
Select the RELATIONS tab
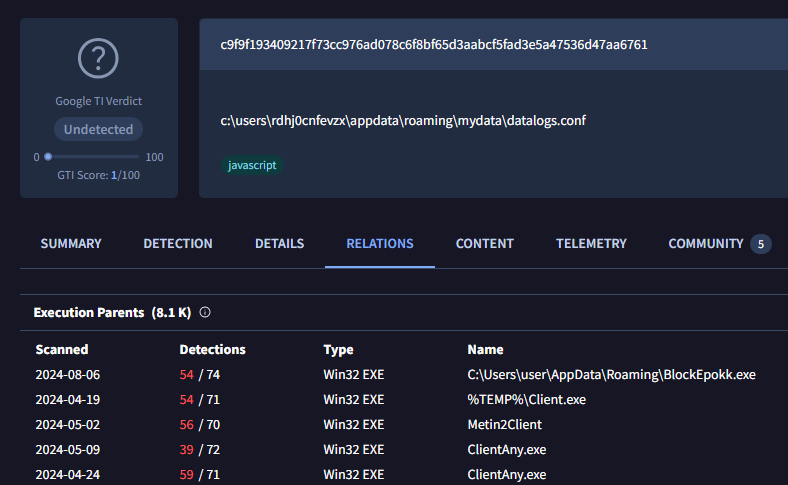(380, 244)
